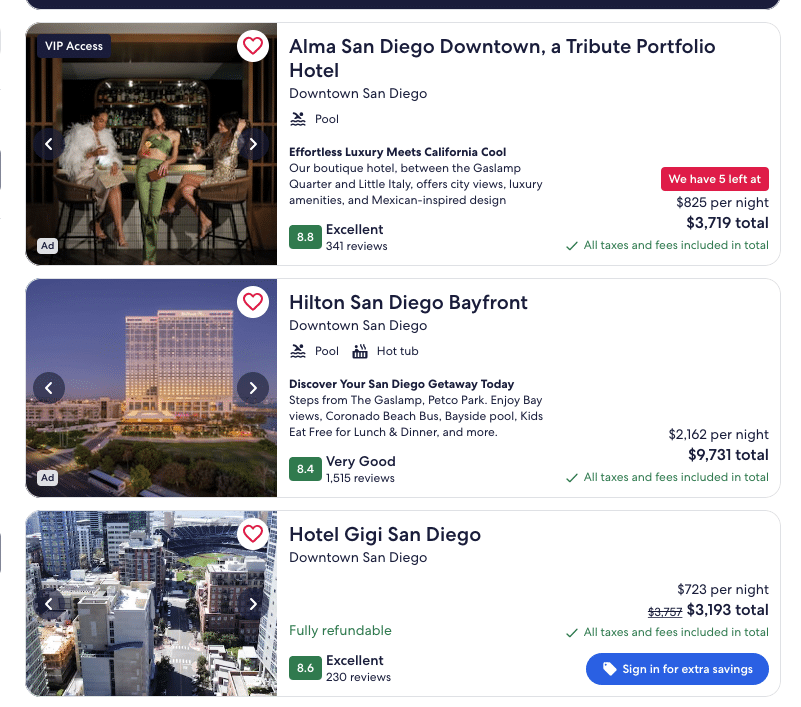Click the Ad label on Alma San Diego photo
Viewport: 801px width, 707px height.
click(x=48, y=246)
